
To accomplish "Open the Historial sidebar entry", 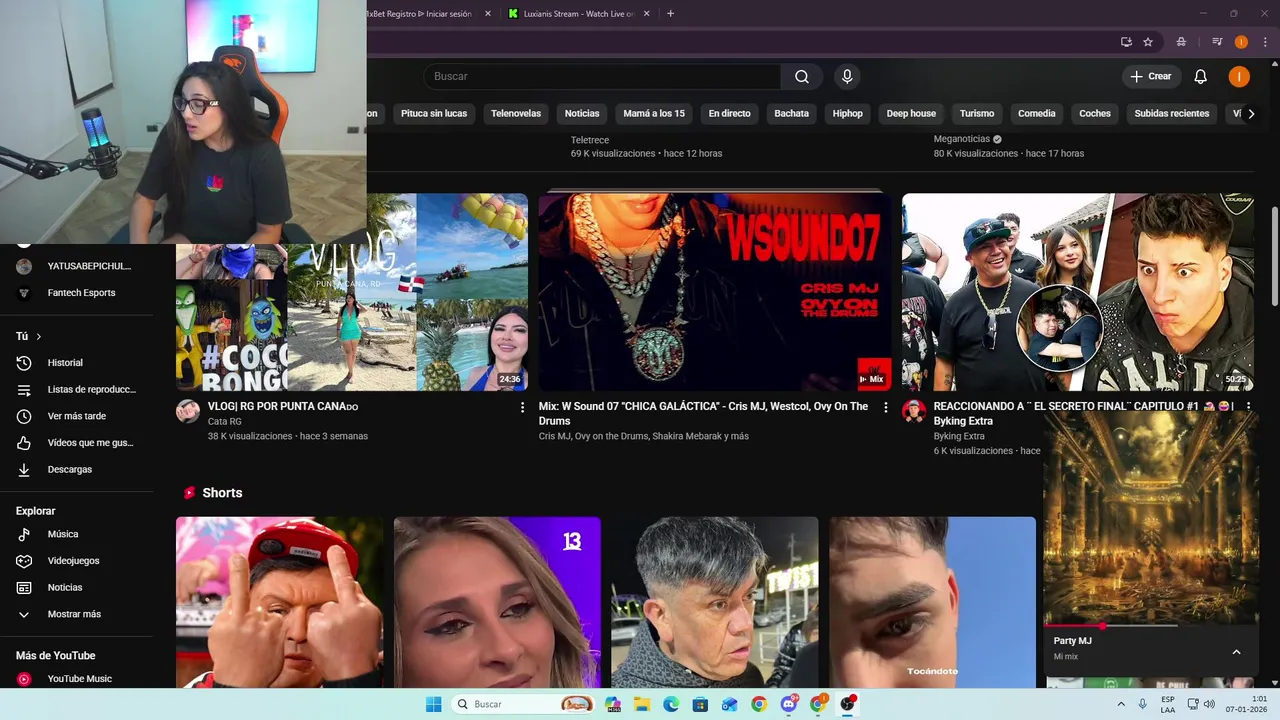I will (77, 363).
